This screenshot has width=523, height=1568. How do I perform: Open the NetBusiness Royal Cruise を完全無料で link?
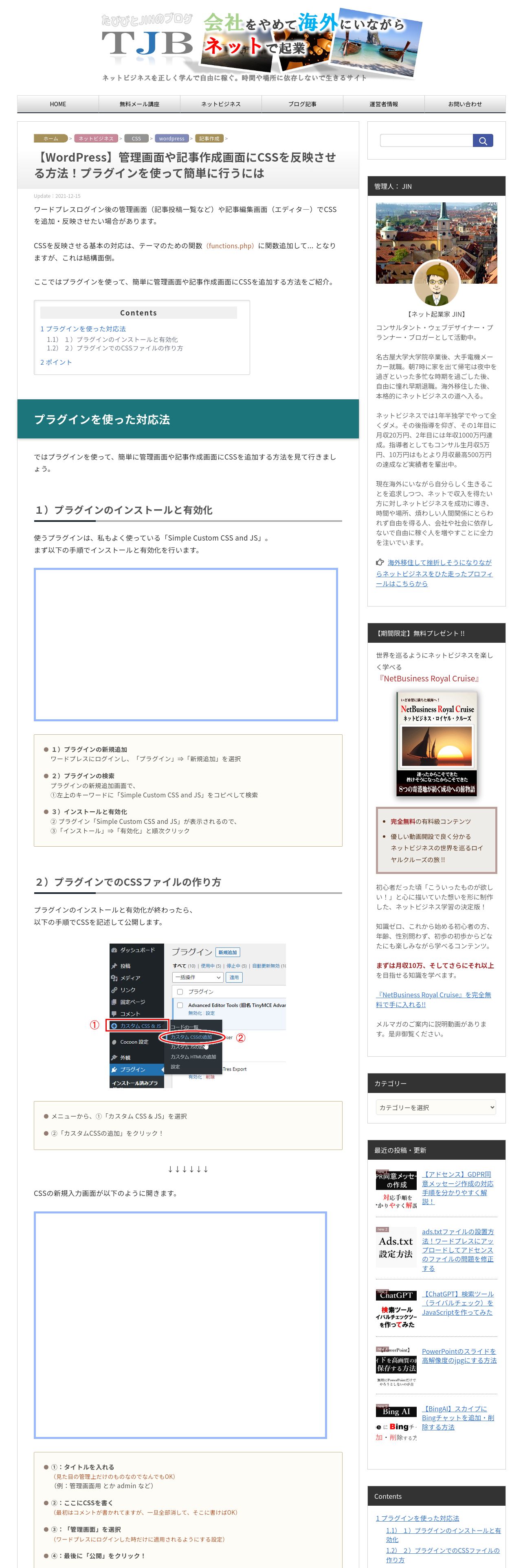click(433, 999)
